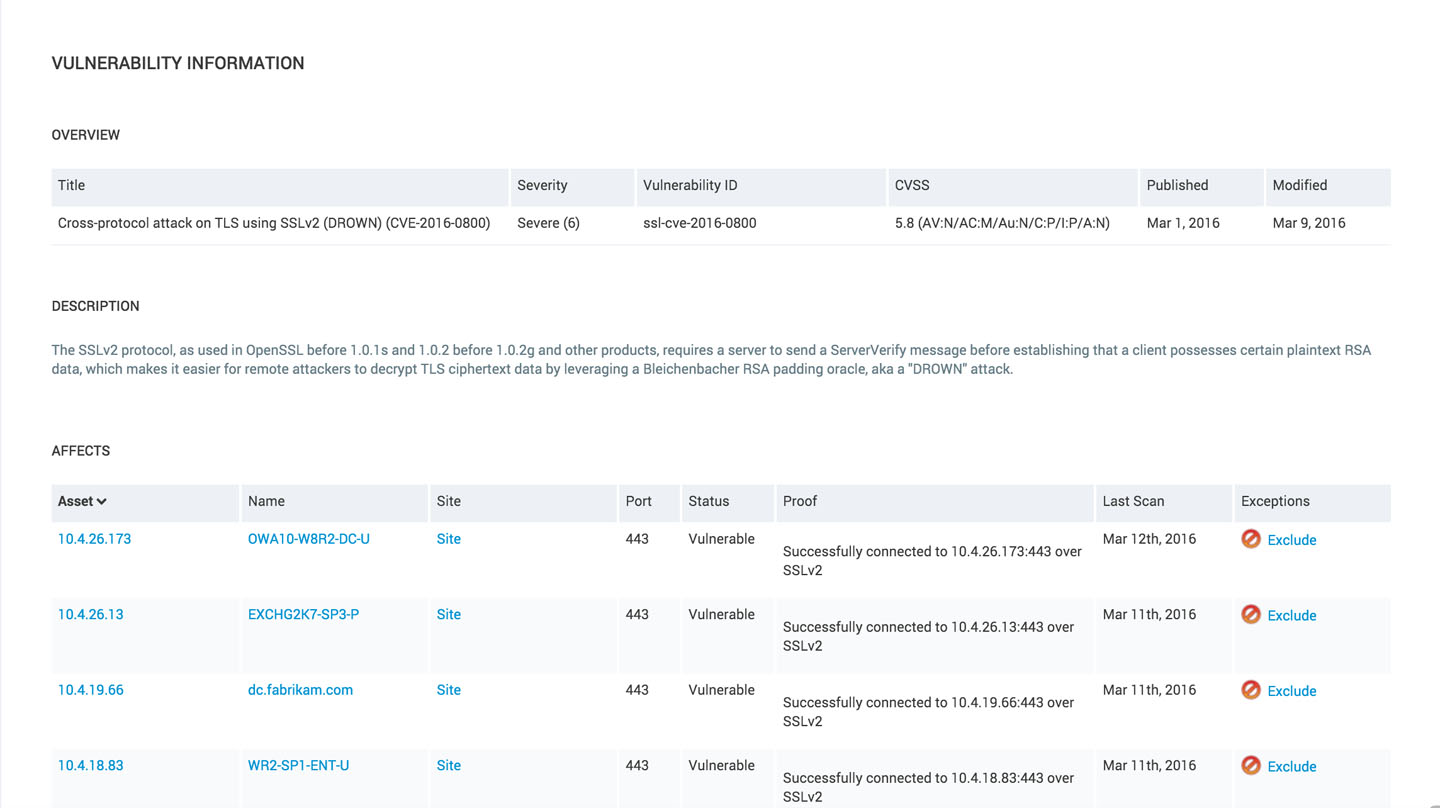The image size is (1440, 808).
Task: Click the Site link for 10.4.26.173
Action: tap(448, 539)
